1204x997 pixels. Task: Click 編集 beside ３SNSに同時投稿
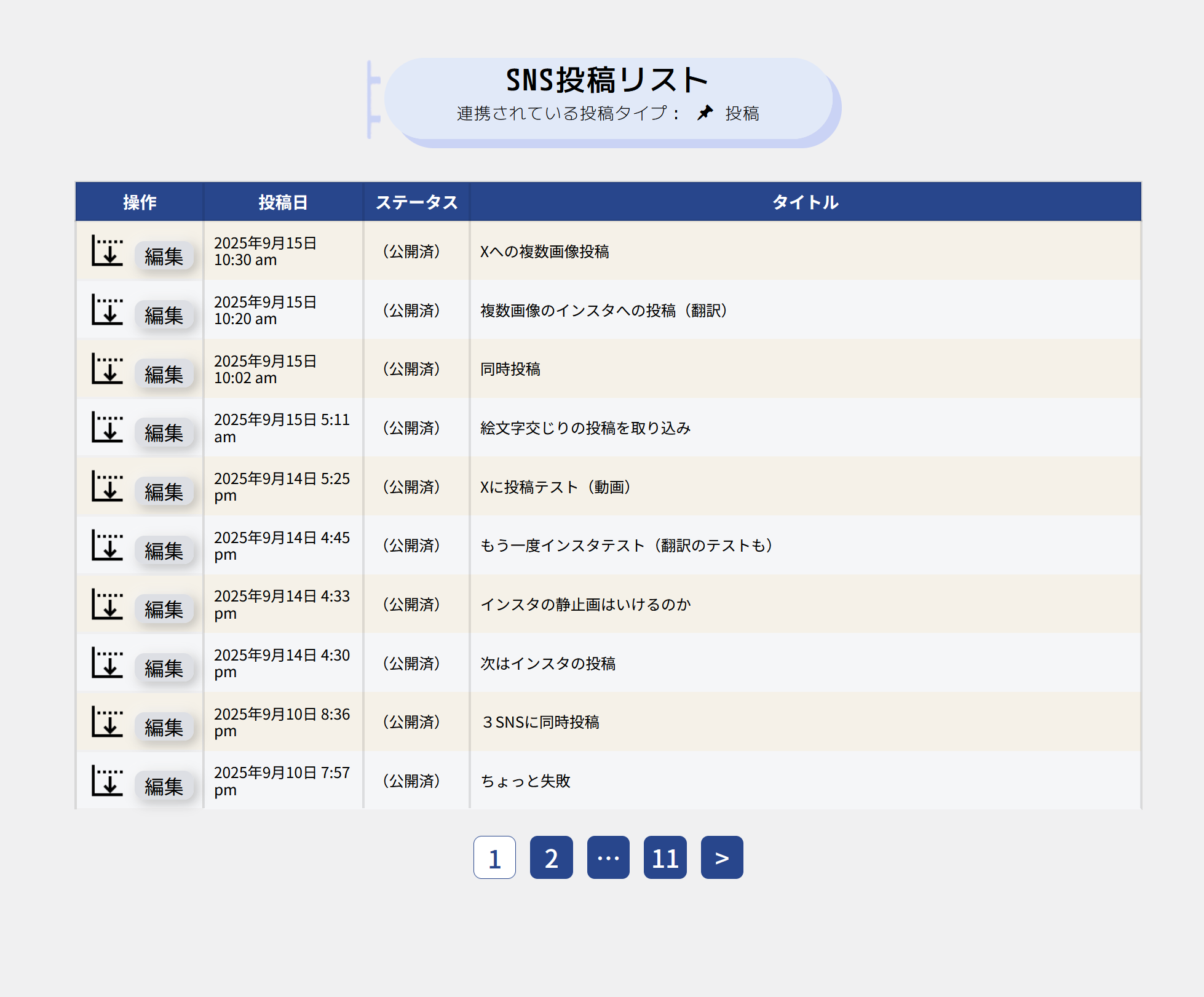[x=165, y=727]
